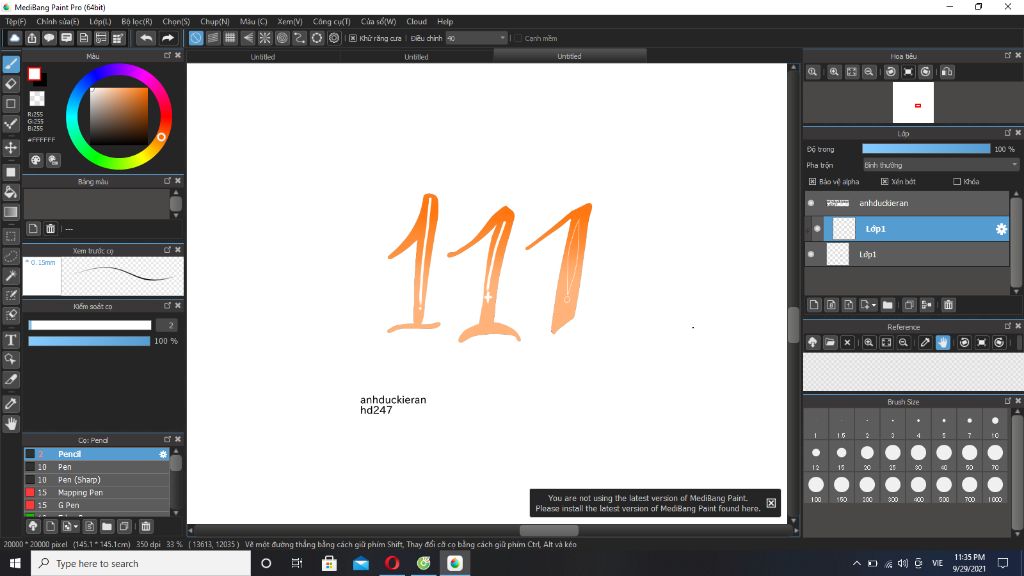The image size is (1024, 576).
Task: Select the G Pen brush
Action: (97, 505)
